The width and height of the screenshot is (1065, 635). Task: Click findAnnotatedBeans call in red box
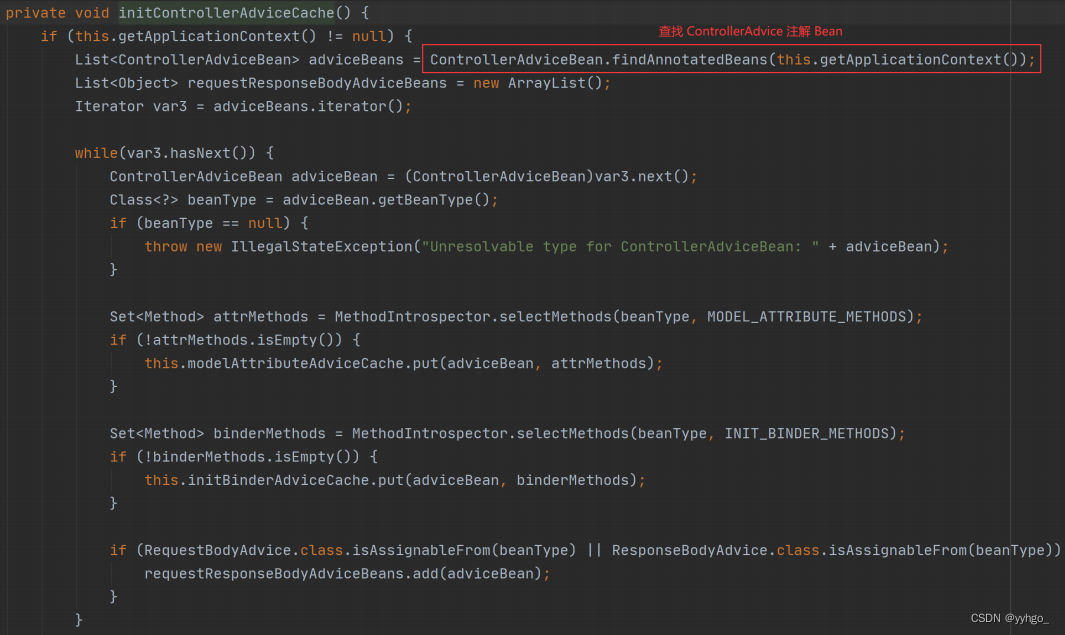tap(689, 60)
